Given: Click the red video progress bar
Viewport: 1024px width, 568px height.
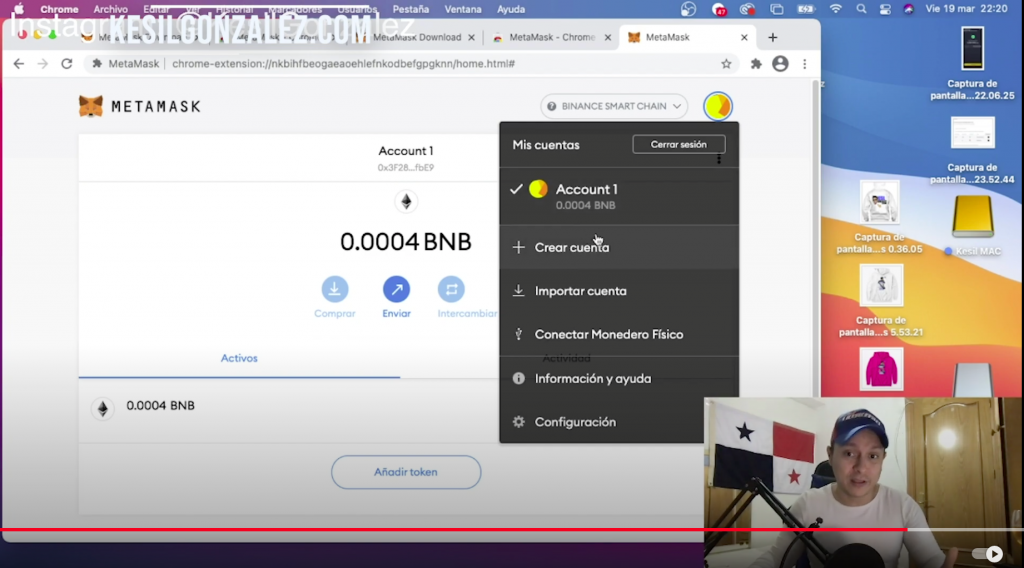Looking at the screenshot, I should pos(450,529).
